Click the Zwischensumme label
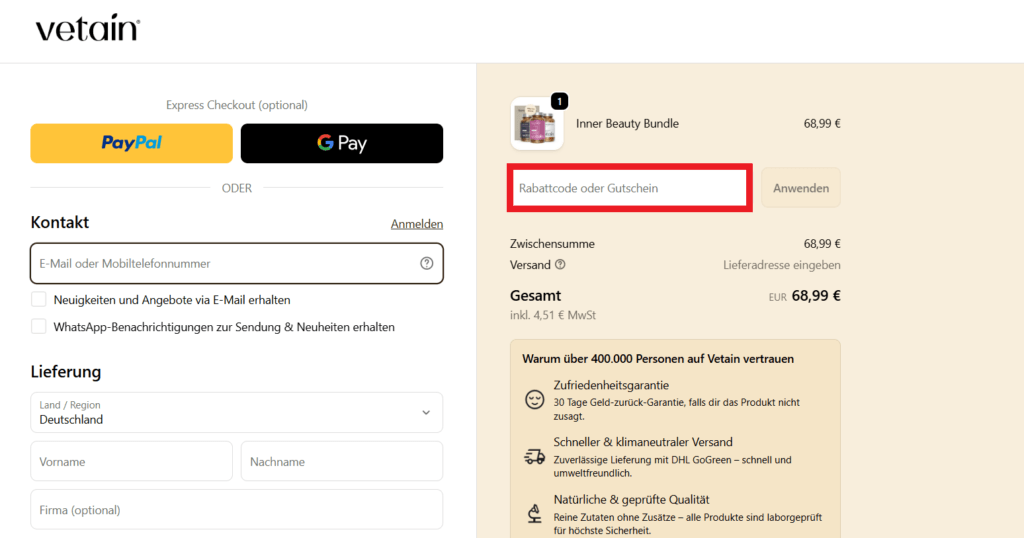 [552, 244]
